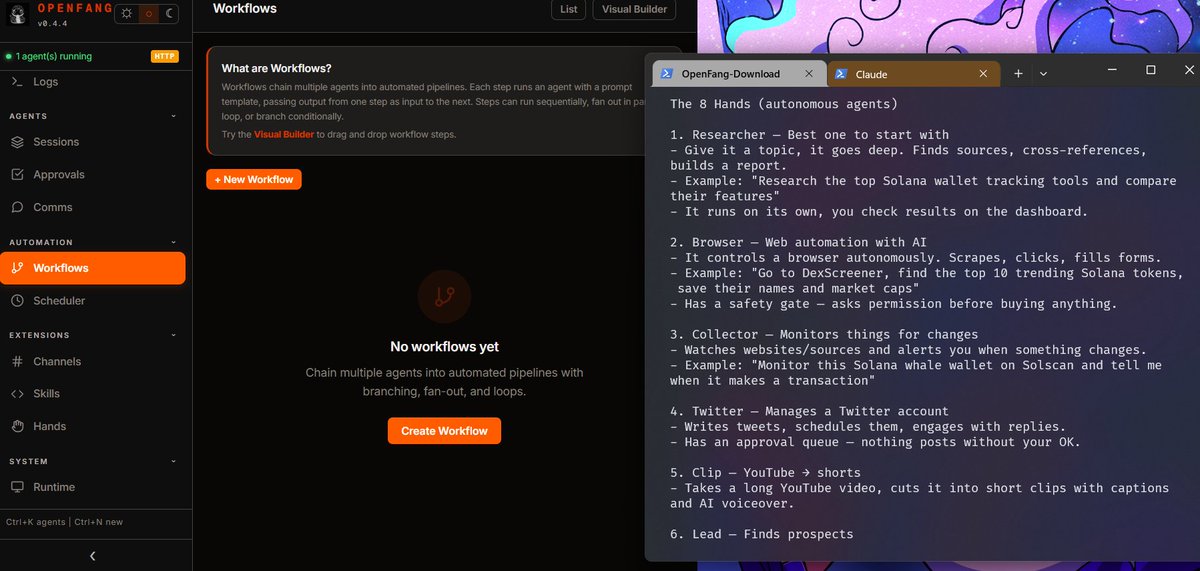
Task: Click the Approvals checkbox icon
Action: pos(17,175)
